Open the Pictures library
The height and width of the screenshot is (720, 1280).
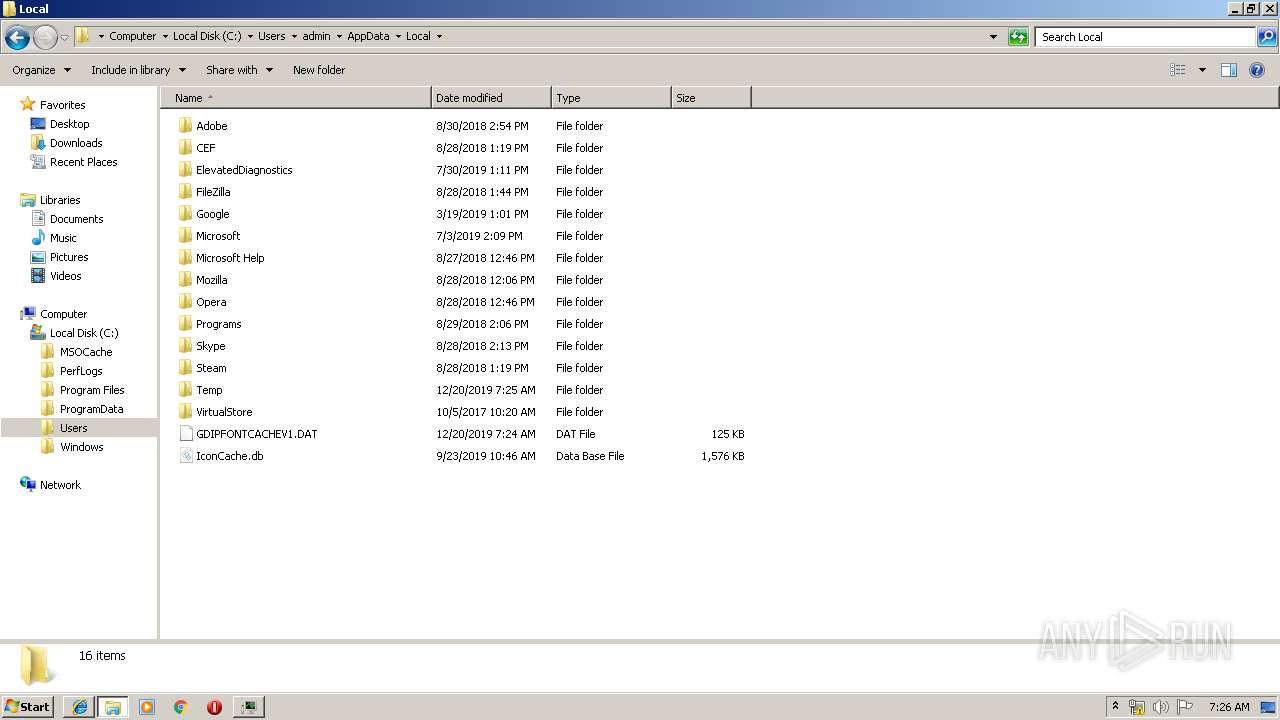pyautogui.click(x=69, y=257)
